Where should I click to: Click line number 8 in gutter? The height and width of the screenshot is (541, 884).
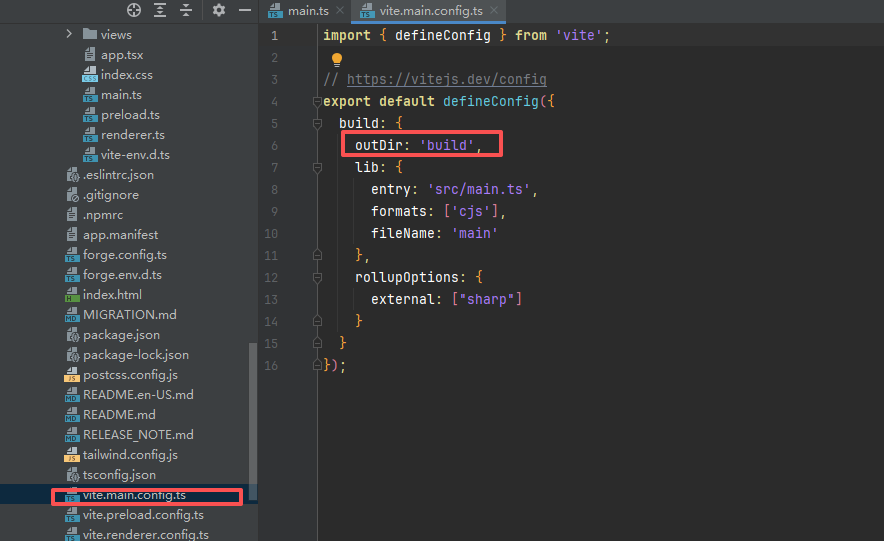pos(274,189)
